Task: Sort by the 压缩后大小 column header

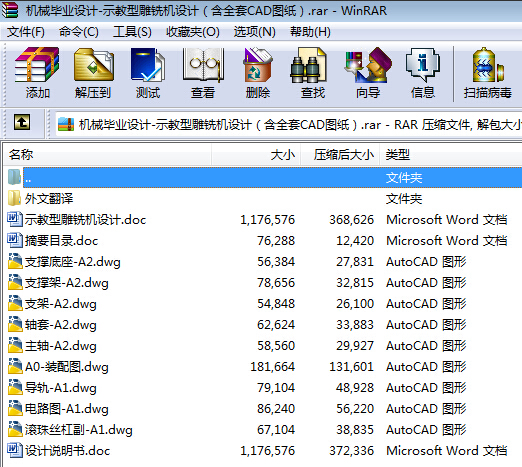Action: [x=340, y=155]
